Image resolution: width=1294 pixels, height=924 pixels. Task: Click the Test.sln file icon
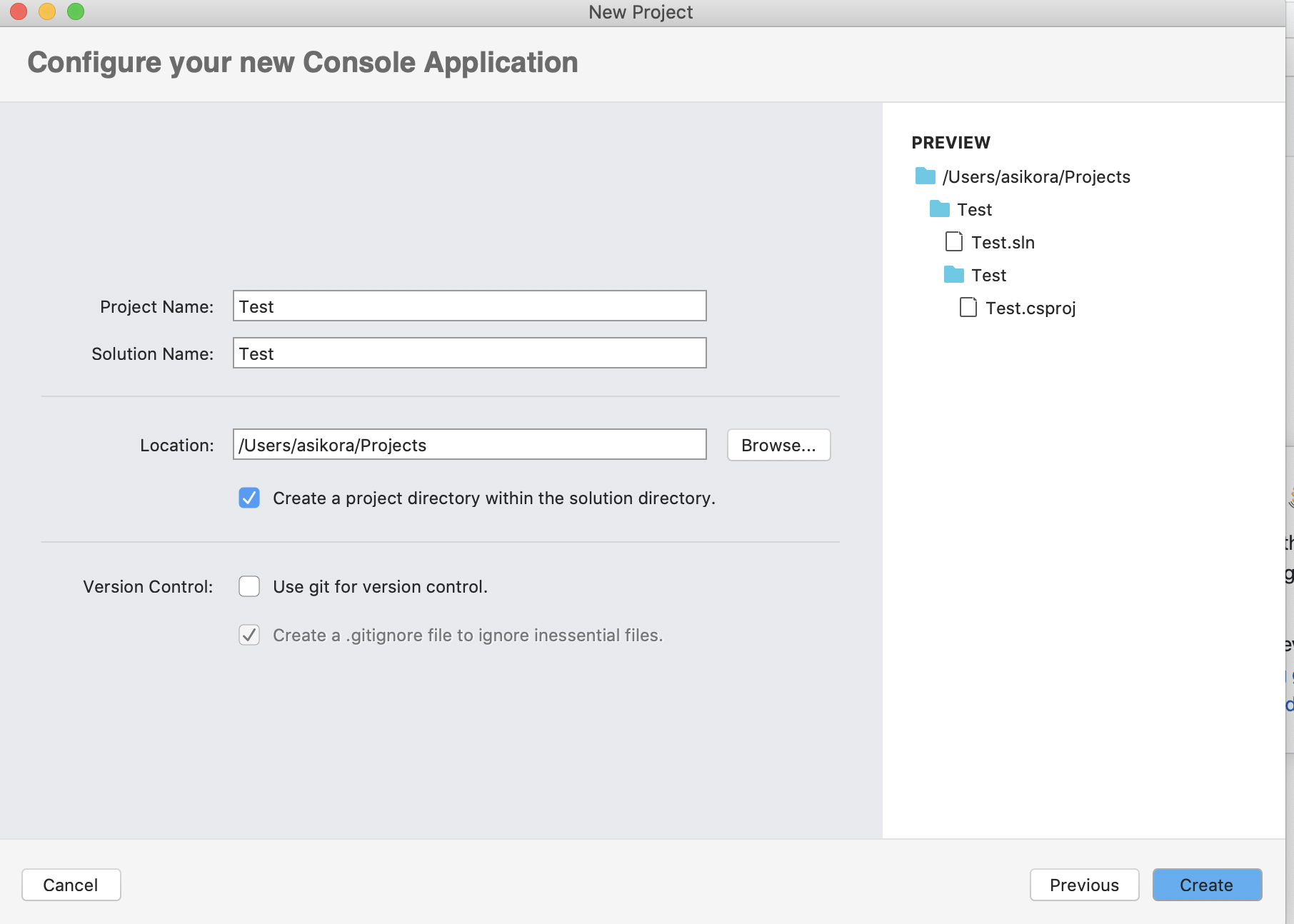pyautogui.click(x=954, y=241)
